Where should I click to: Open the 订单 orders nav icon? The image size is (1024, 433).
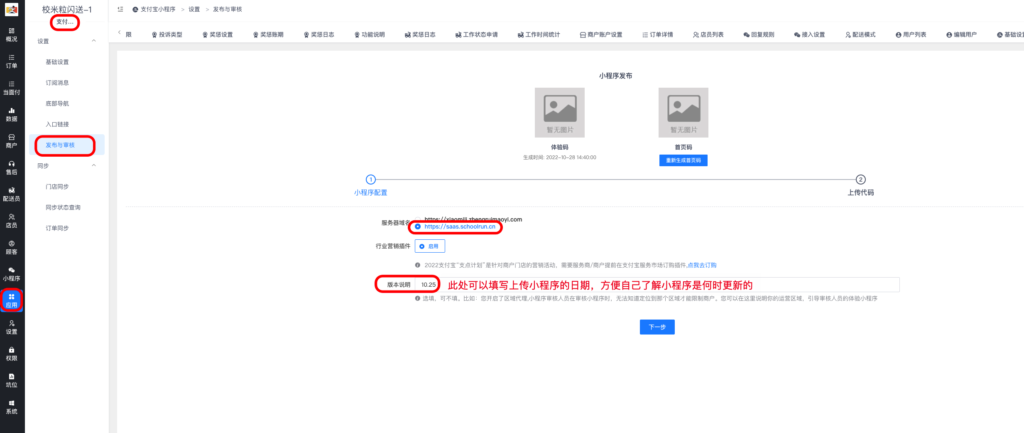(x=12, y=61)
